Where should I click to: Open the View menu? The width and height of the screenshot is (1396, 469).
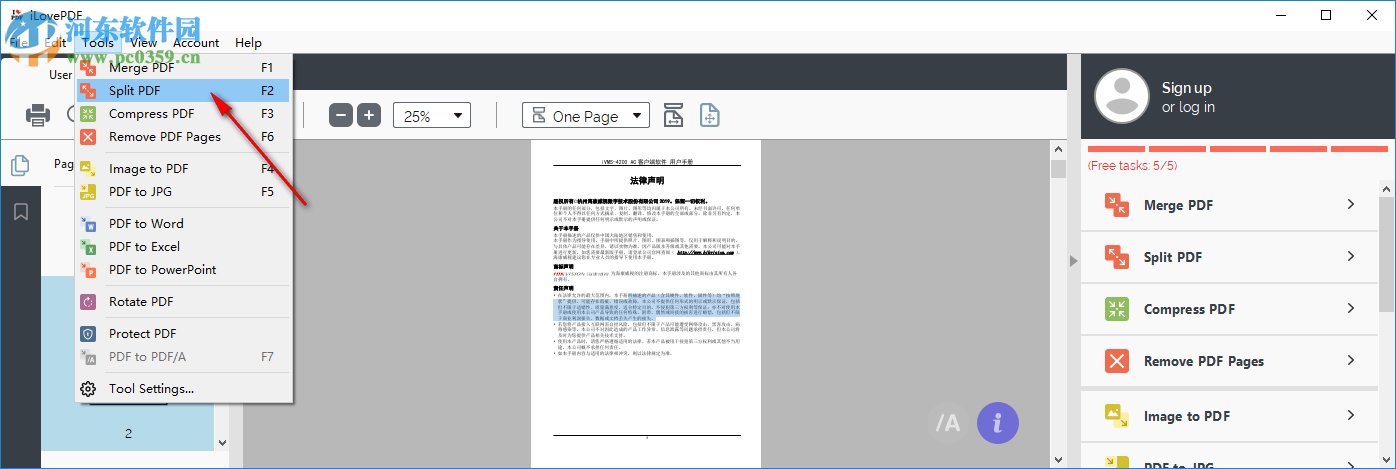pyautogui.click(x=143, y=43)
